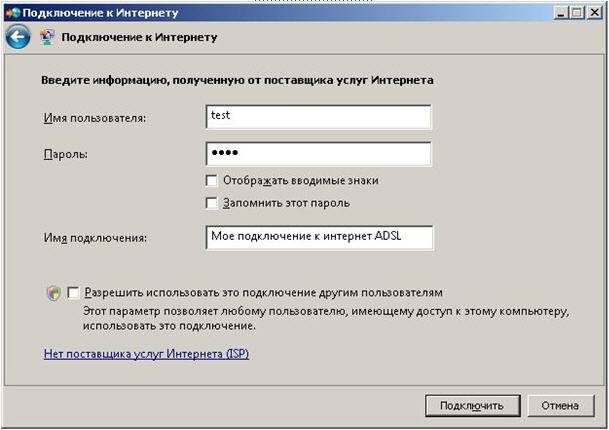This screenshot has width=609, height=430.
Task: Tick "Разрешить использовать это подключение" checkbox
Action: (73, 292)
